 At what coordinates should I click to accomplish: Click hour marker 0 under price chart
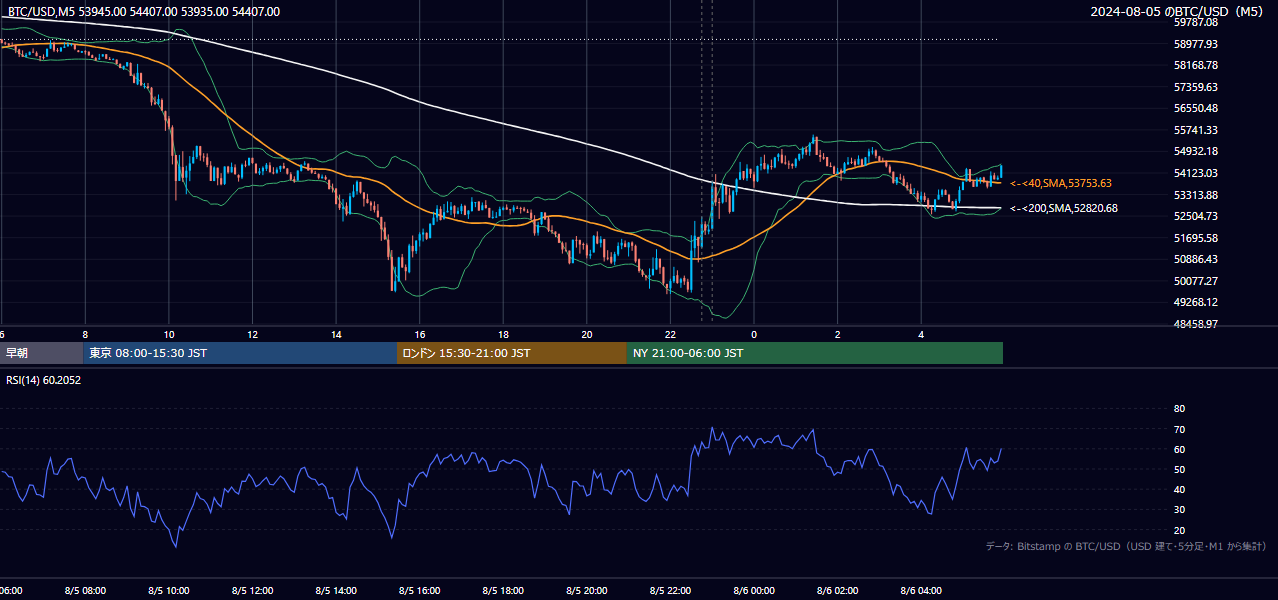coord(754,334)
